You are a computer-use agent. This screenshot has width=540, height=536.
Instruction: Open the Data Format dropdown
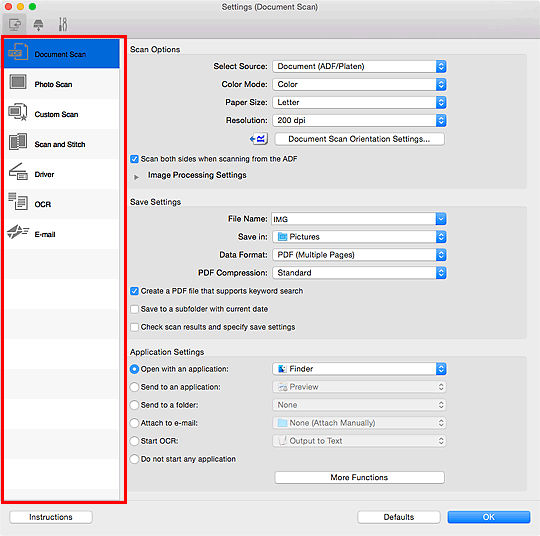point(359,255)
